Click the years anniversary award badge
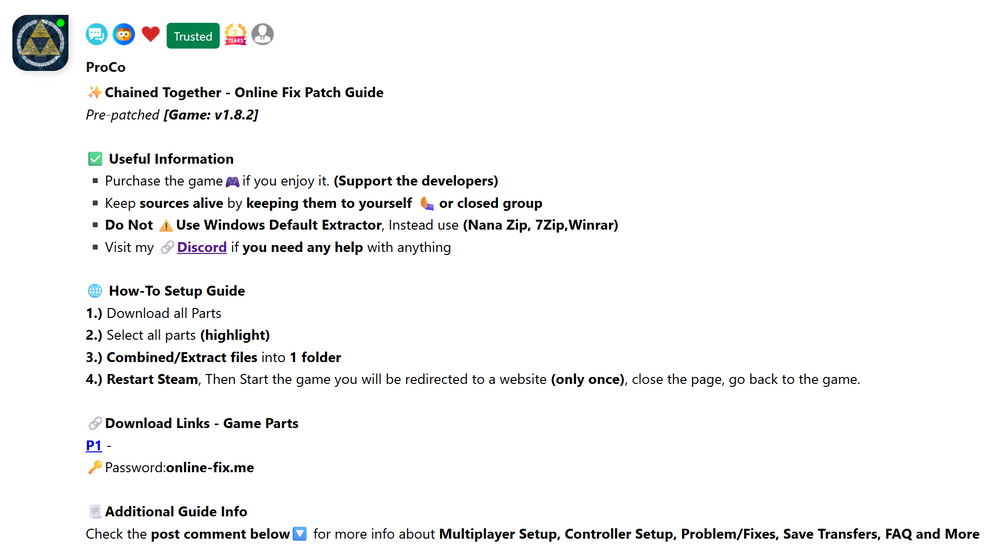 click(x=235, y=34)
